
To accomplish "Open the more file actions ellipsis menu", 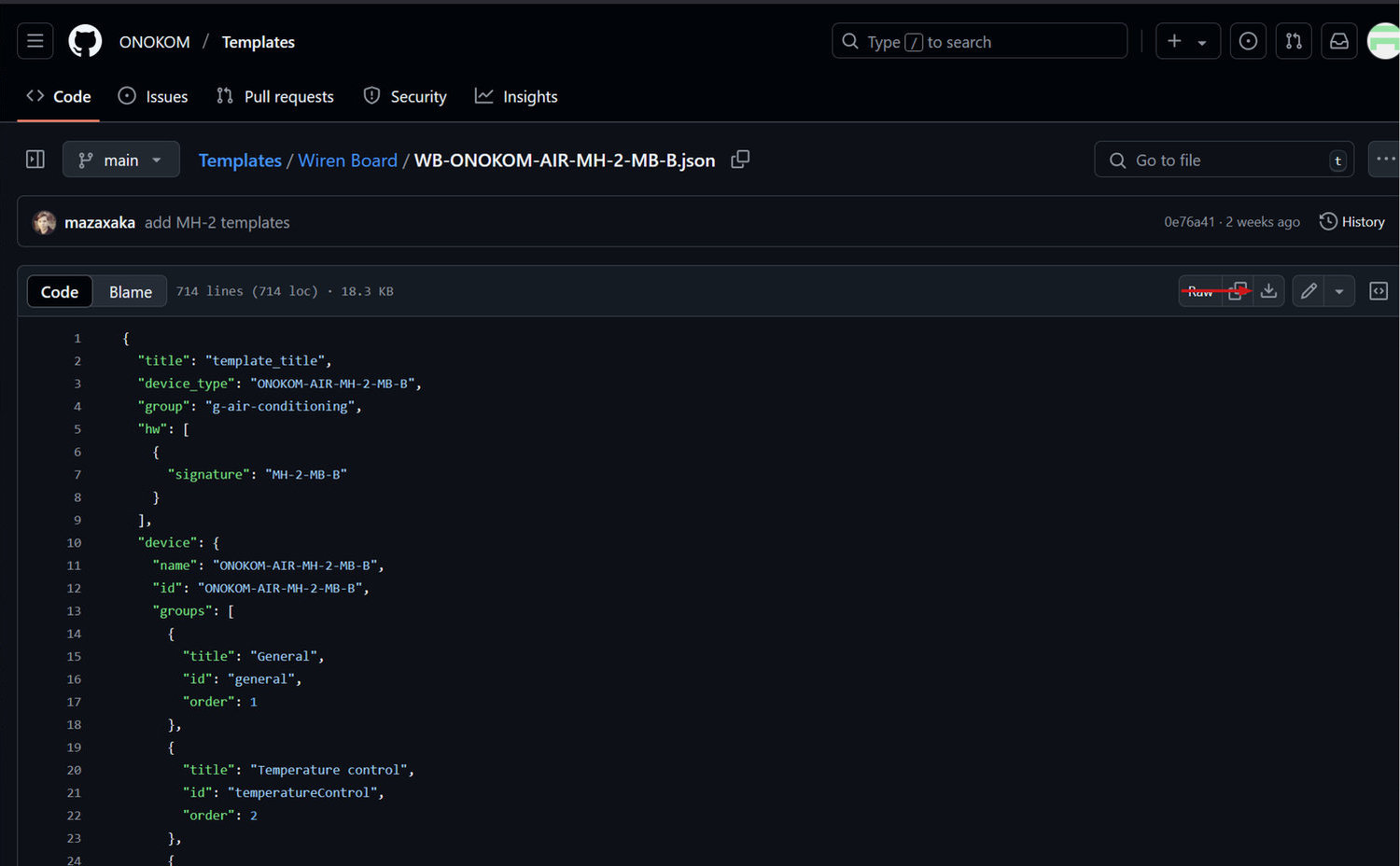I will click(x=1385, y=160).
